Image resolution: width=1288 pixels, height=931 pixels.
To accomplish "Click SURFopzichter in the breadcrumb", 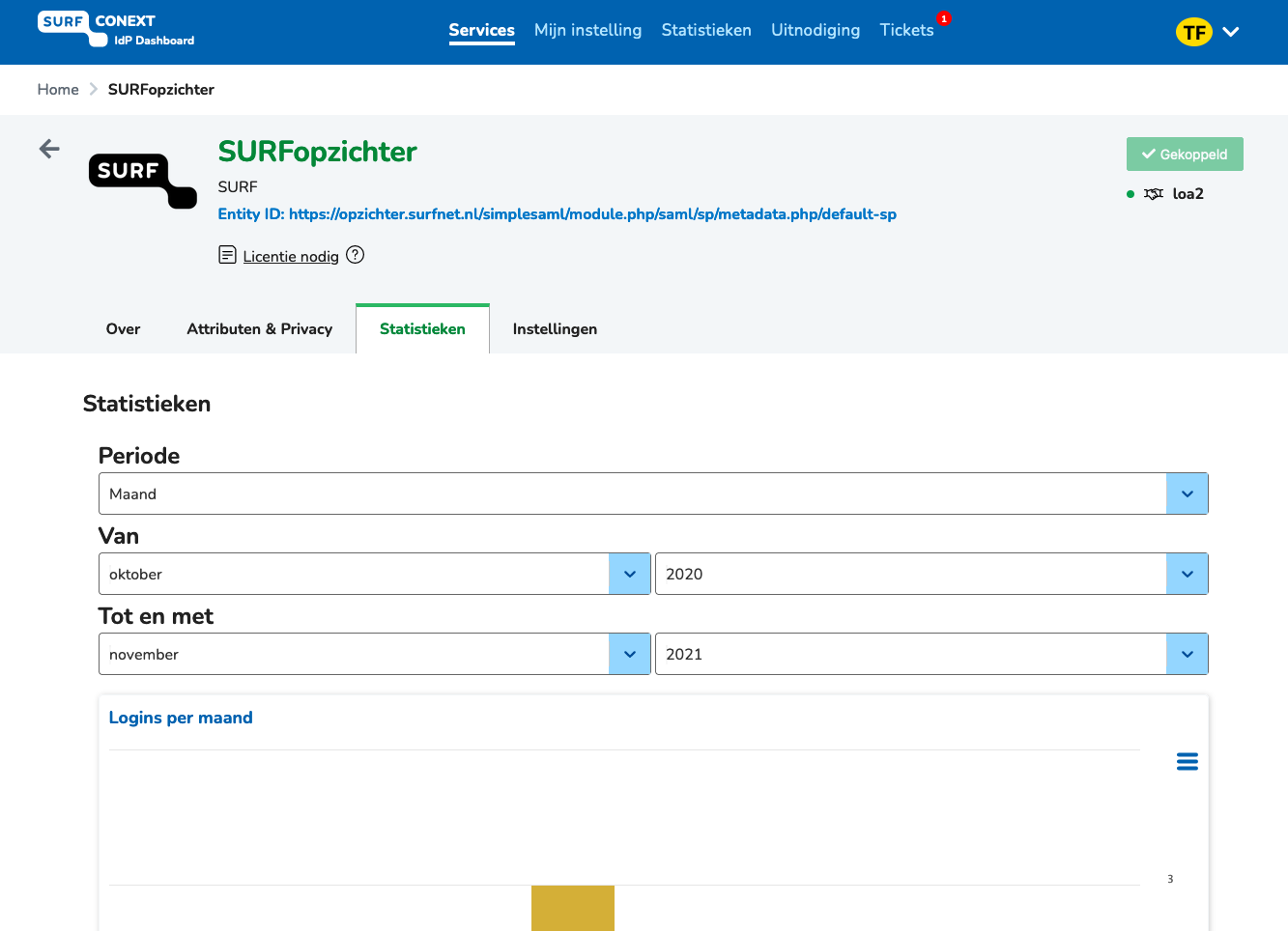I will tap(161, 90).
